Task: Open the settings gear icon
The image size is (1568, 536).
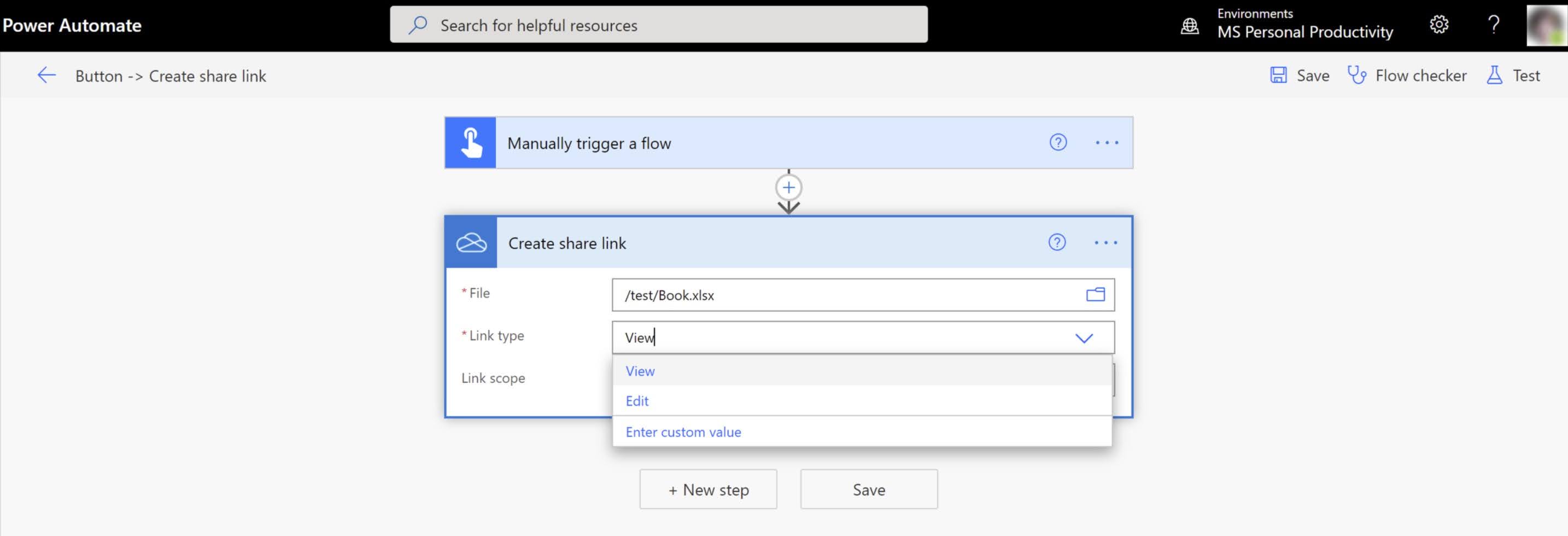Action: pyautogui.click(x=1439, y=25)
